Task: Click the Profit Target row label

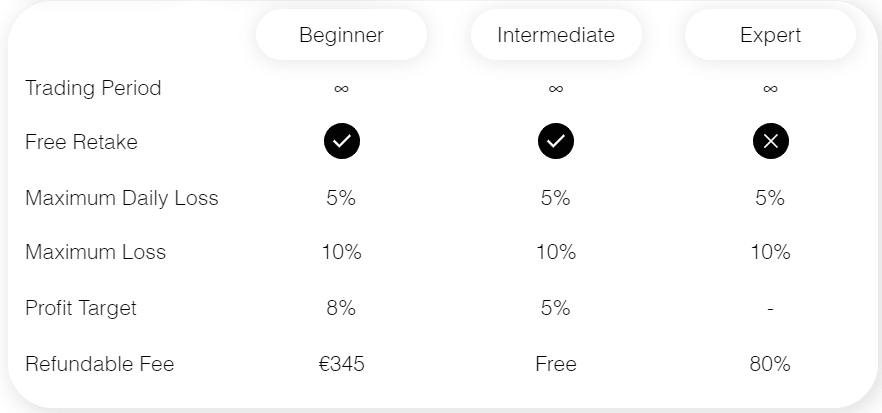Action: pos(81,308)
